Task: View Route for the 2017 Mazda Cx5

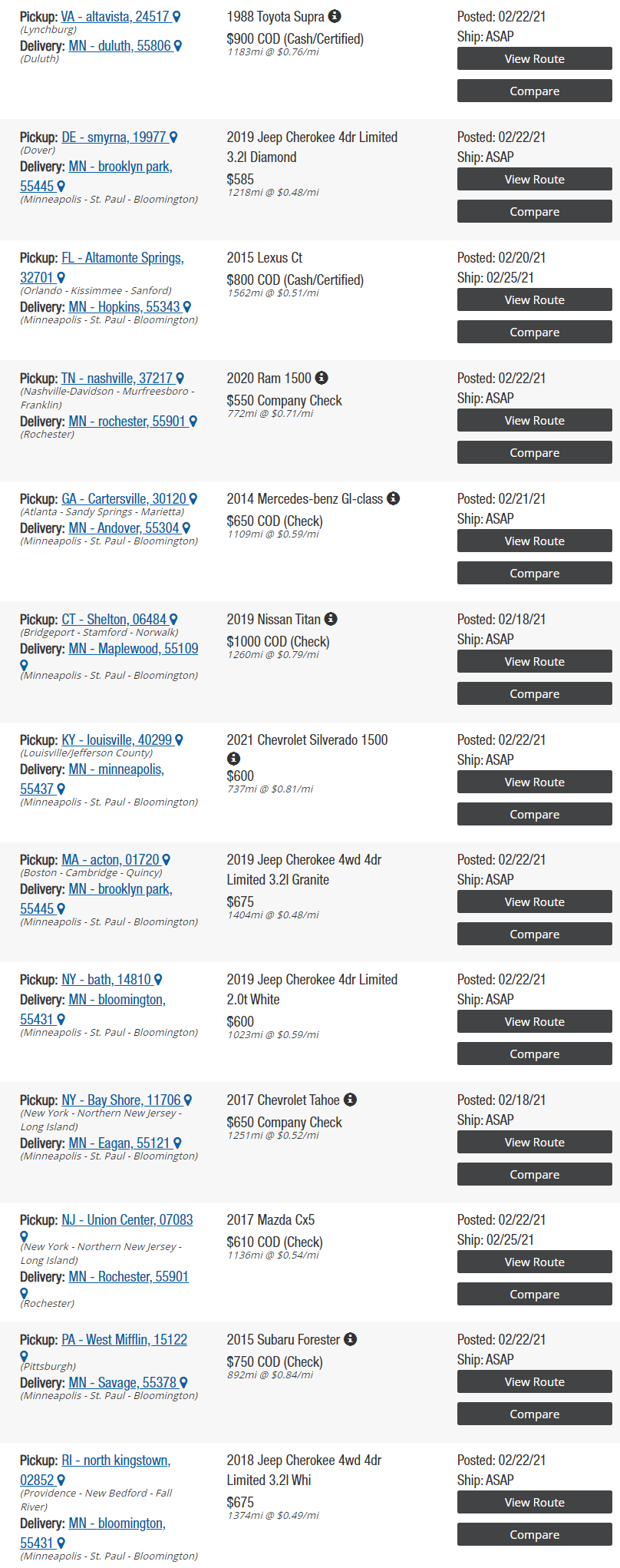Action: (535, 1262)
